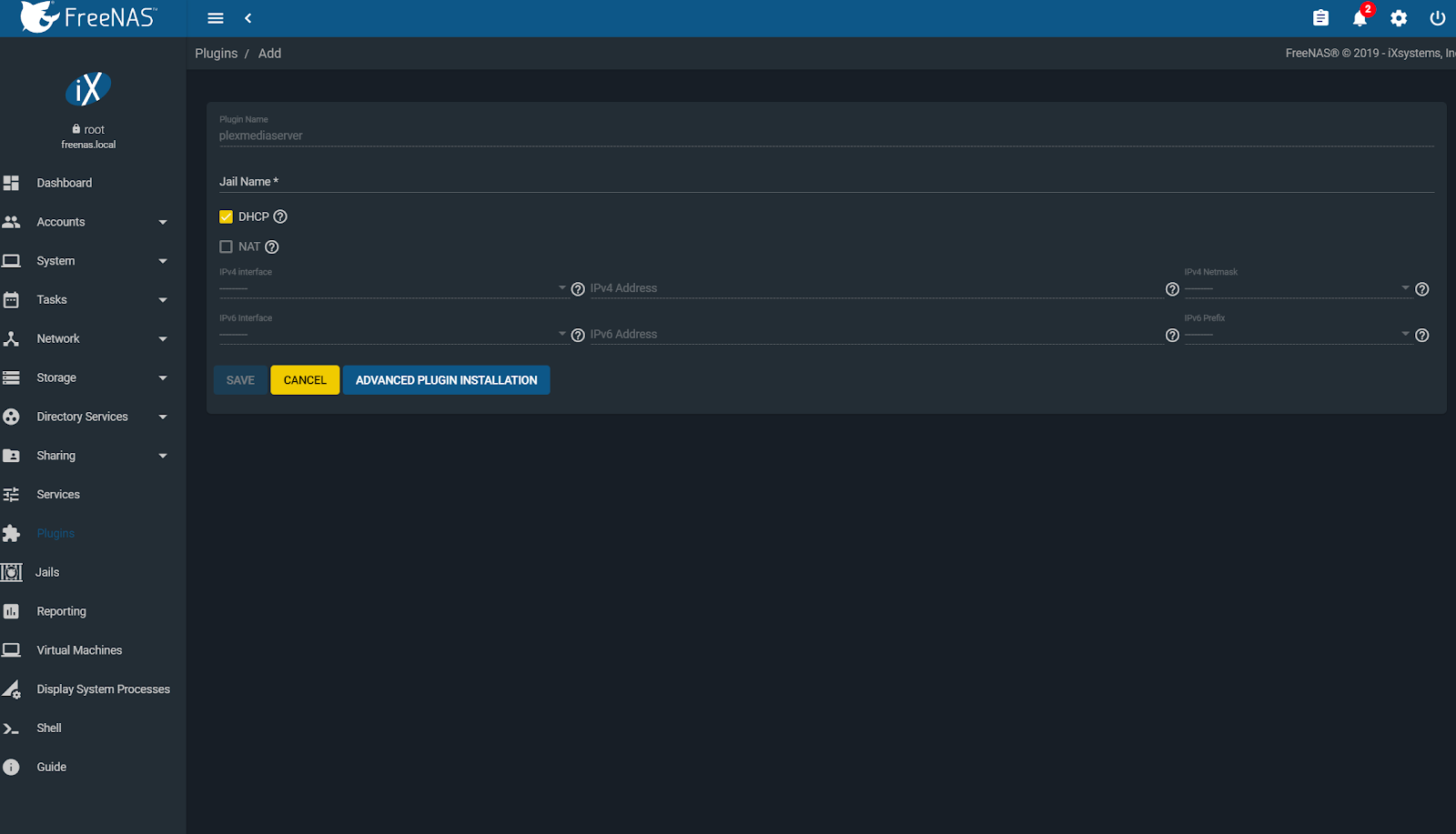The image size is (1456, 834).
Task: Click the Tasks calendar icon
Action: (x=11, y=300)
